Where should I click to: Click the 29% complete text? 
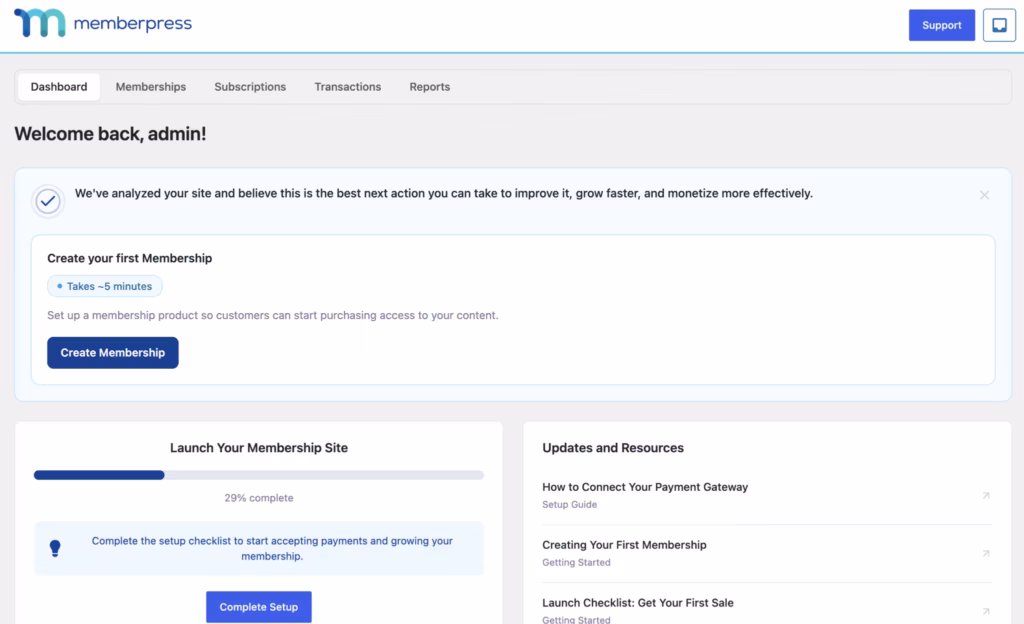[259, 498]
